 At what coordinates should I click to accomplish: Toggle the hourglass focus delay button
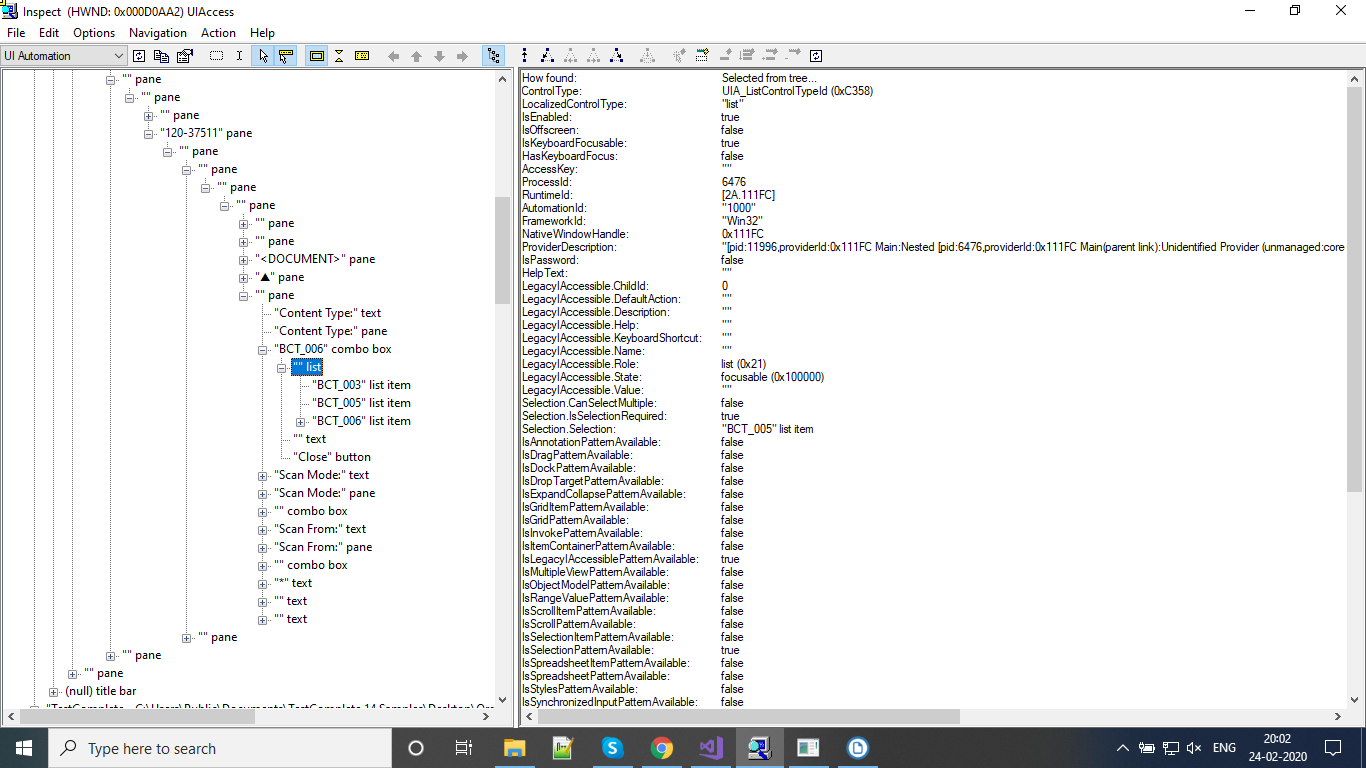(340, 56)
